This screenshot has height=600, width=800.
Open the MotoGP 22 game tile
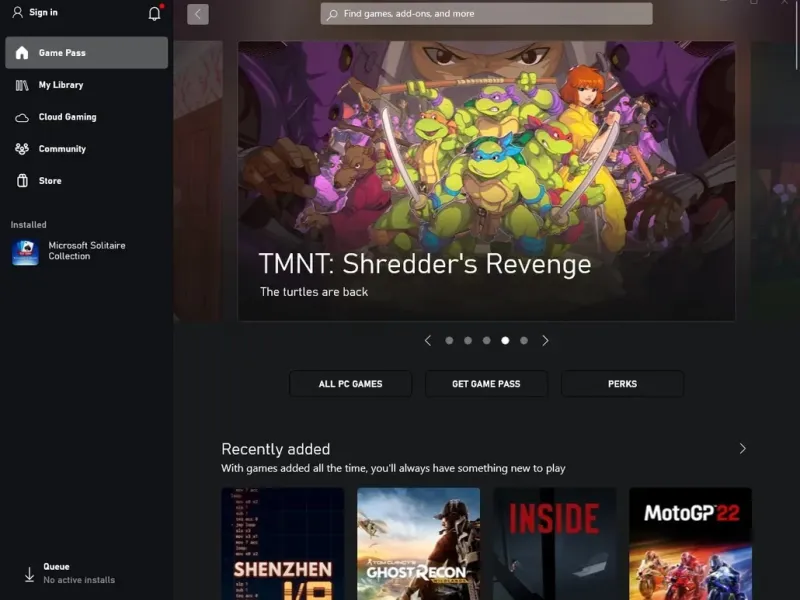coord(690,544)
